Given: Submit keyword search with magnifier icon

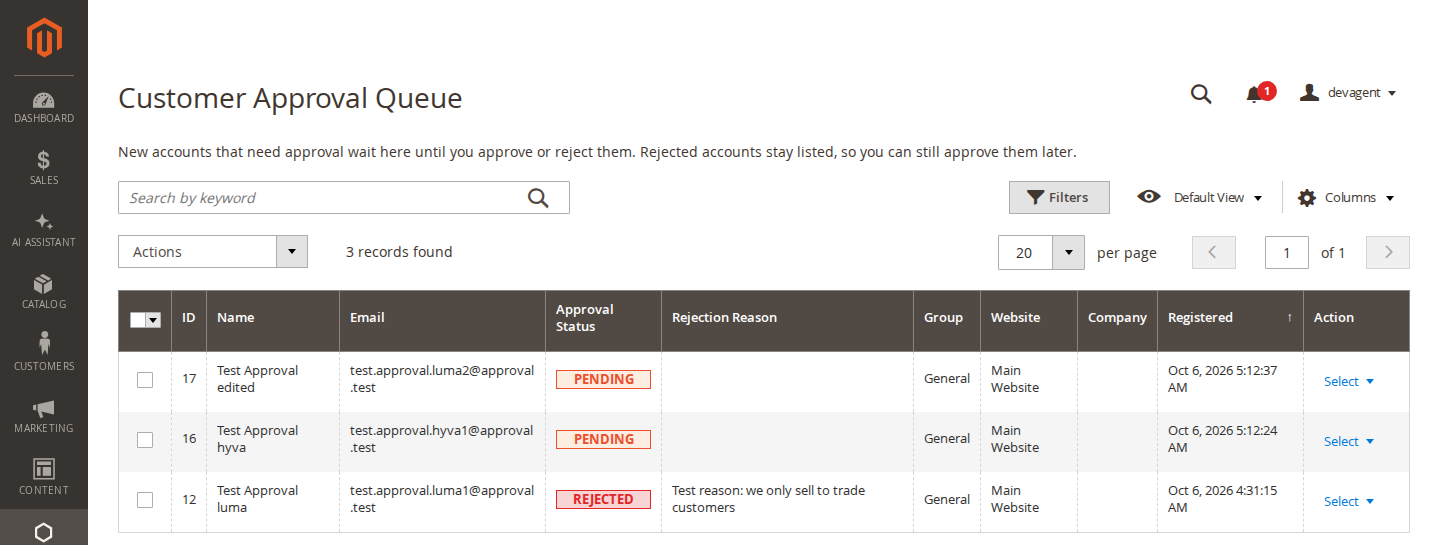Looking at the screenshot, I should [x=538, y=198].
